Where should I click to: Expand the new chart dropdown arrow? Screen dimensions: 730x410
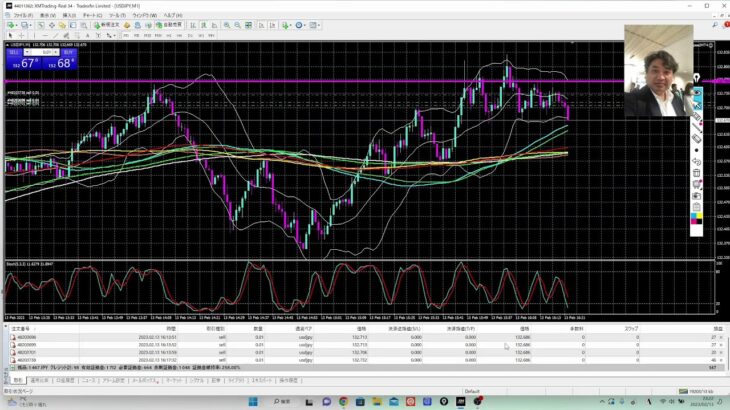(14, 25)
